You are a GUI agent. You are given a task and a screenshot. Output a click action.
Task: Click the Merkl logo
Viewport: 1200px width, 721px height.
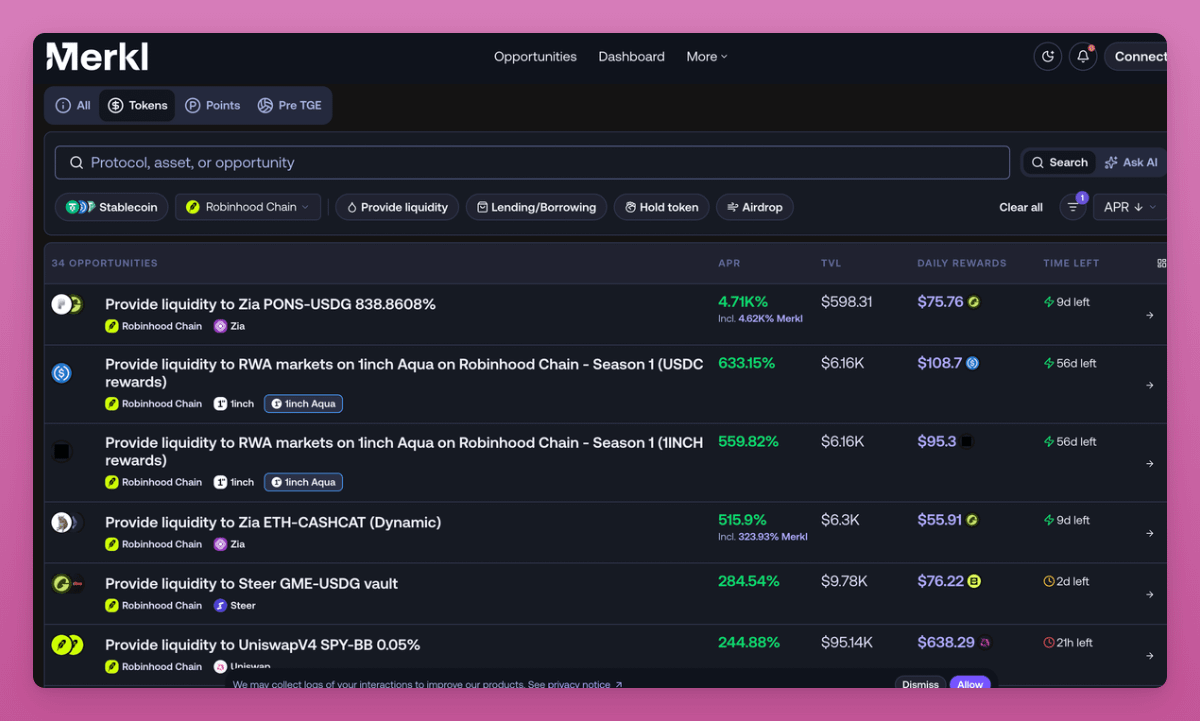coord(97,57)
